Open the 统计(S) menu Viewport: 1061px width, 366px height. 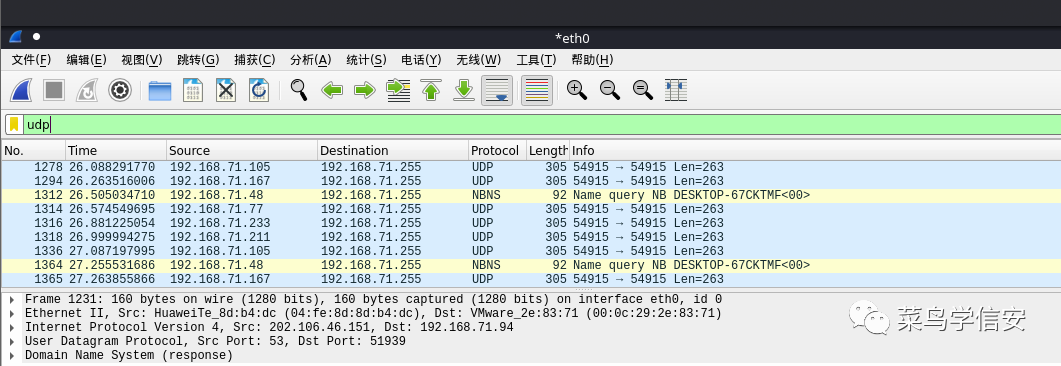[x=366, y=60]
